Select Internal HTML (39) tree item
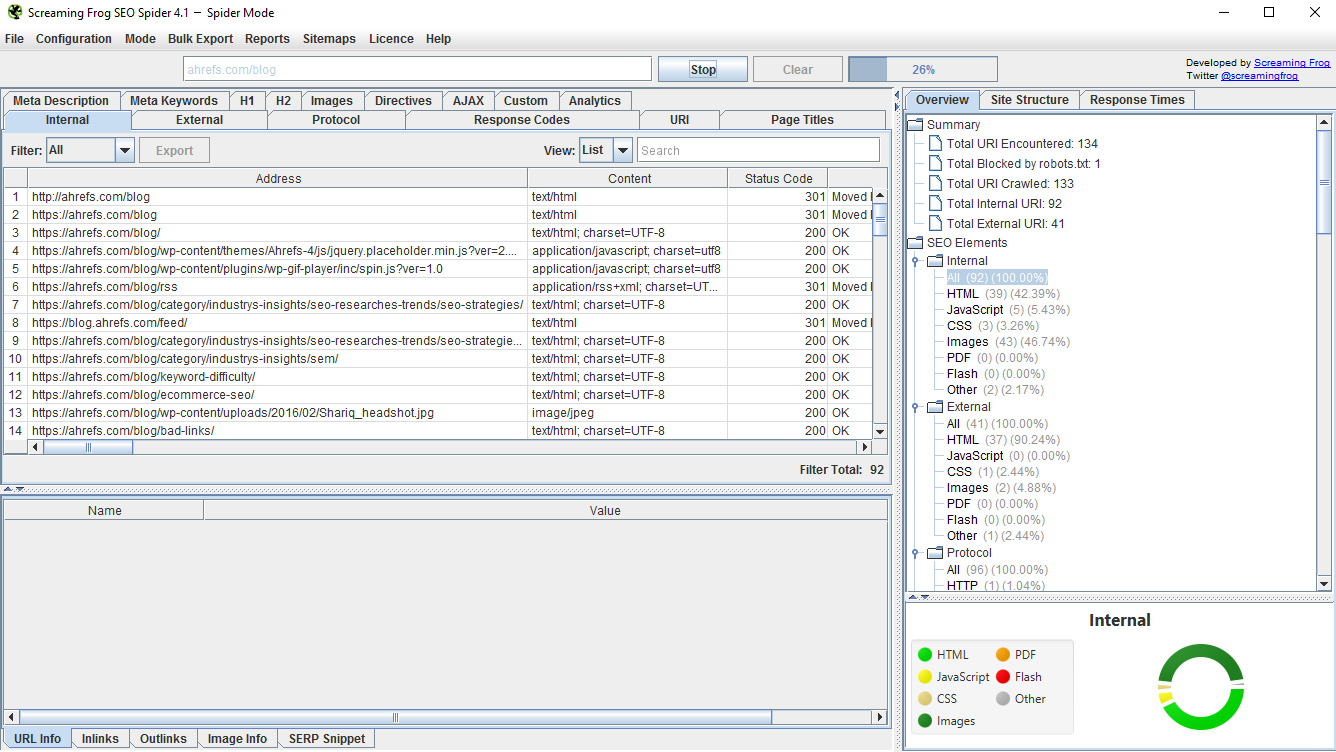The image size is (1336, 752). pos(1003,294)
